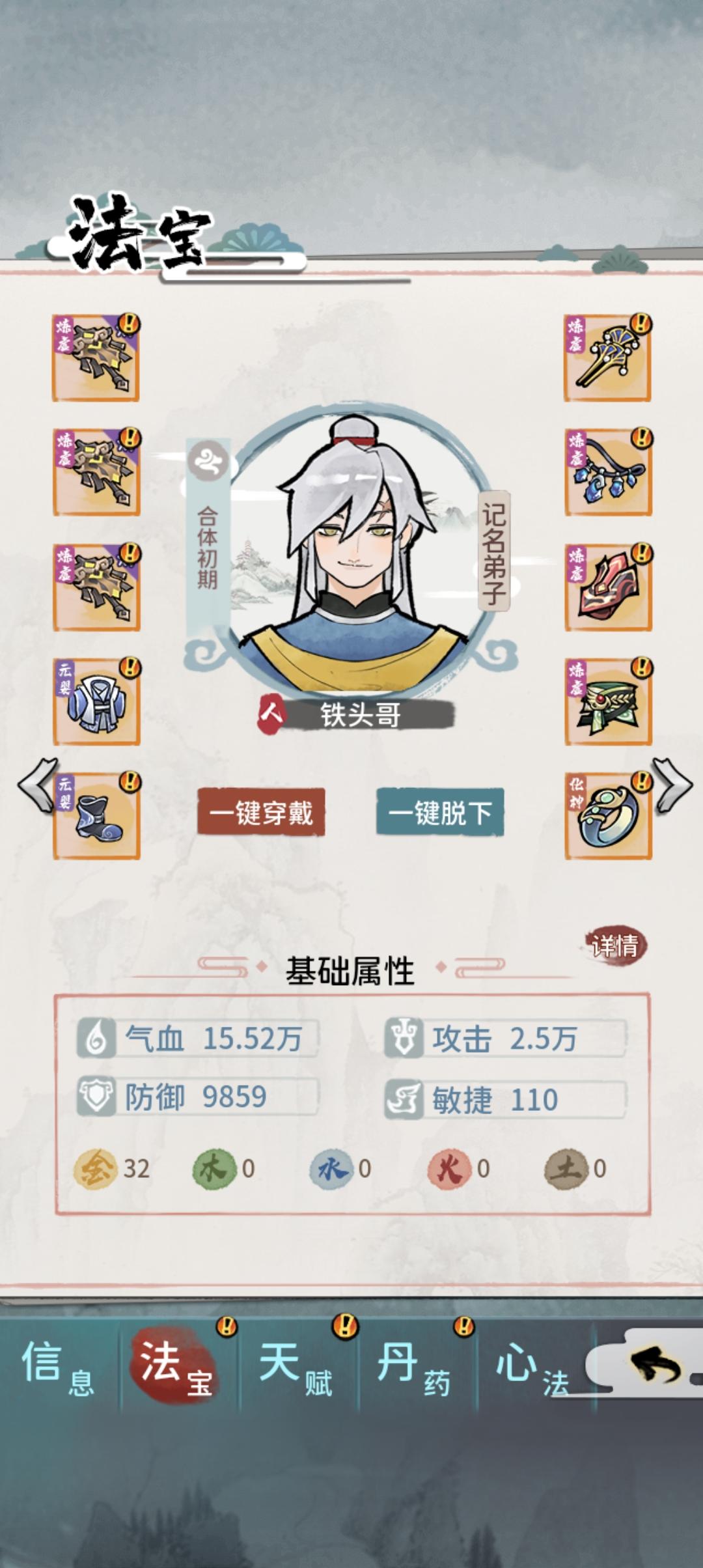
Task: Show the previous character with left arrow
Action: pyautogui.click(x=37, y=785)
